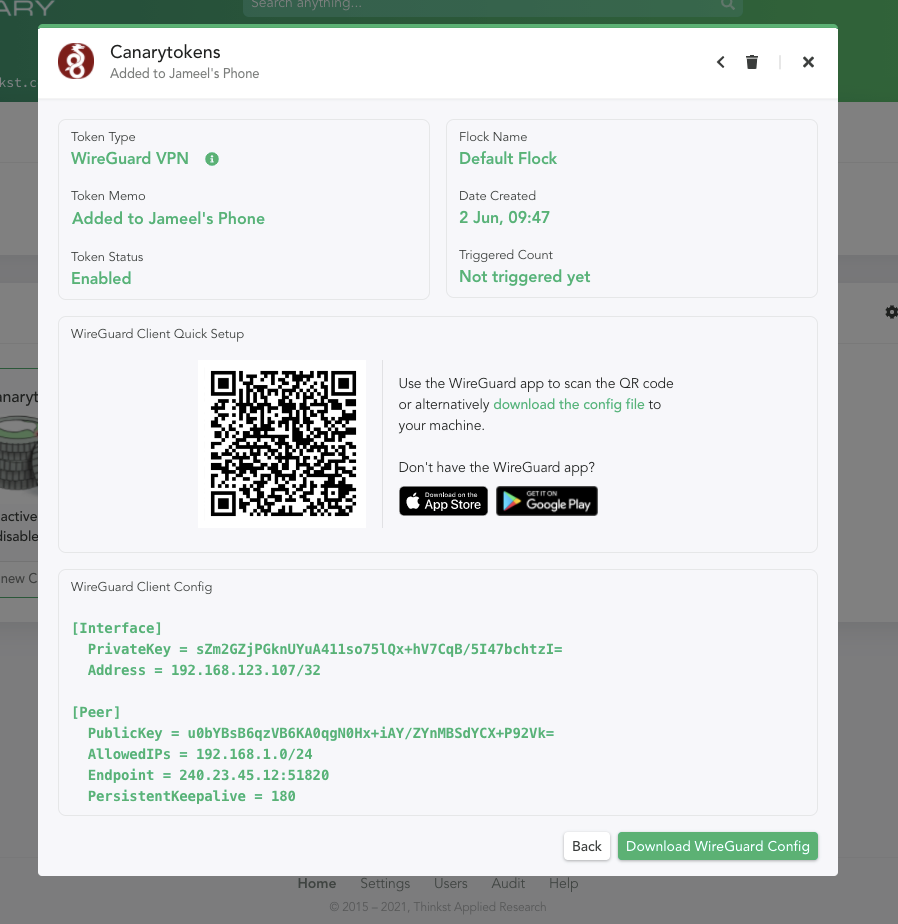Click the 'Enabled' token status text

pos(101,278)
